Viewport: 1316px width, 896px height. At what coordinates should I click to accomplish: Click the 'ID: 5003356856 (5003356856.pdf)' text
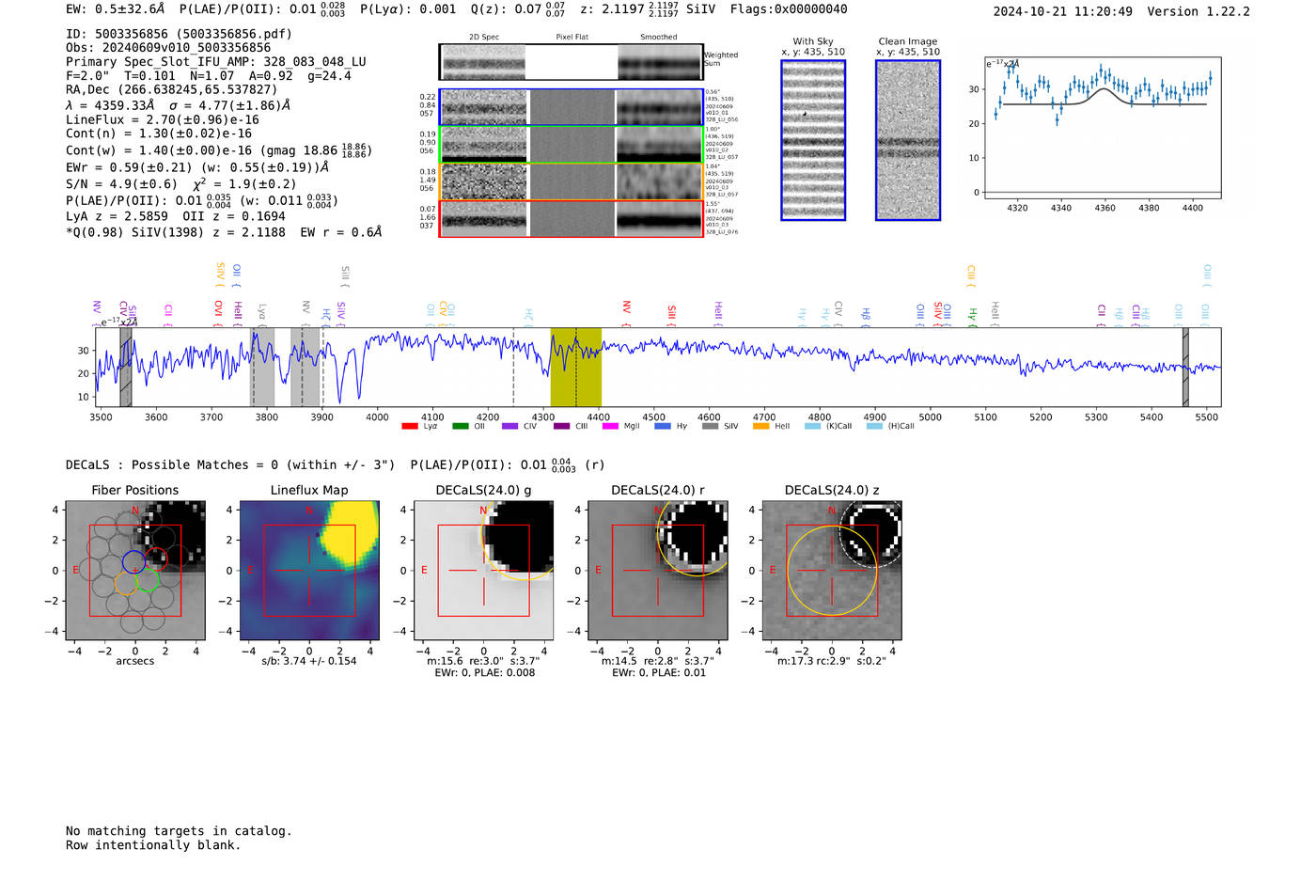[x=179, y=34]
